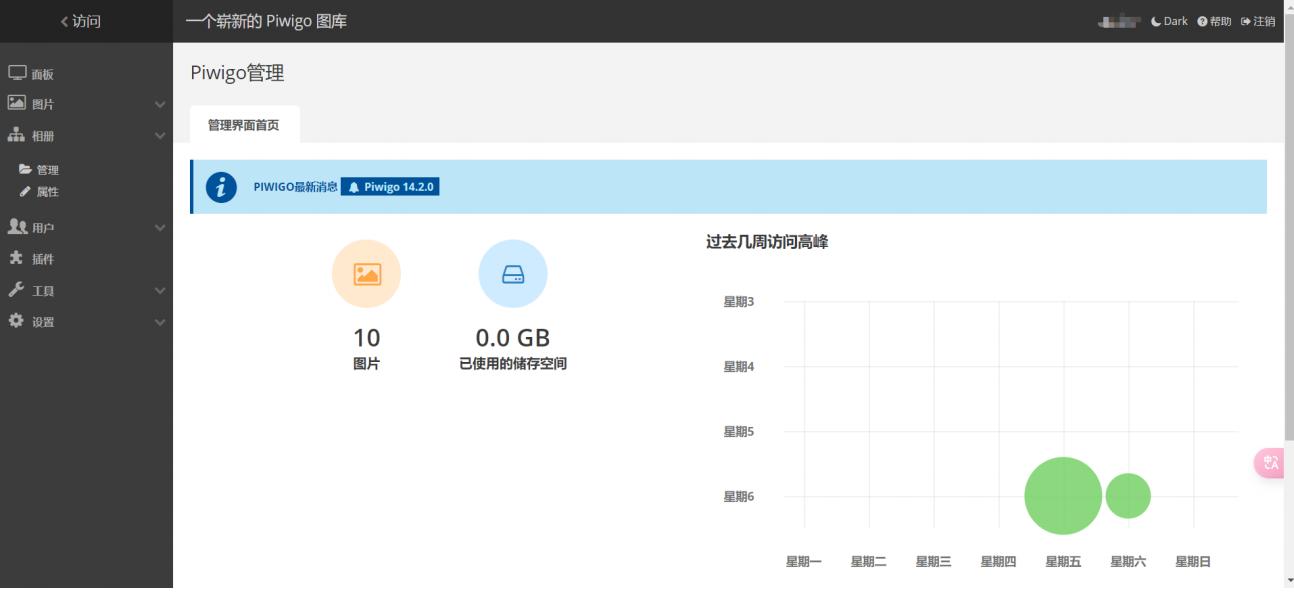Click the gear icon beside 设置
The height and width of the screenshot is (592, 1294).
(x=16, y=321)
